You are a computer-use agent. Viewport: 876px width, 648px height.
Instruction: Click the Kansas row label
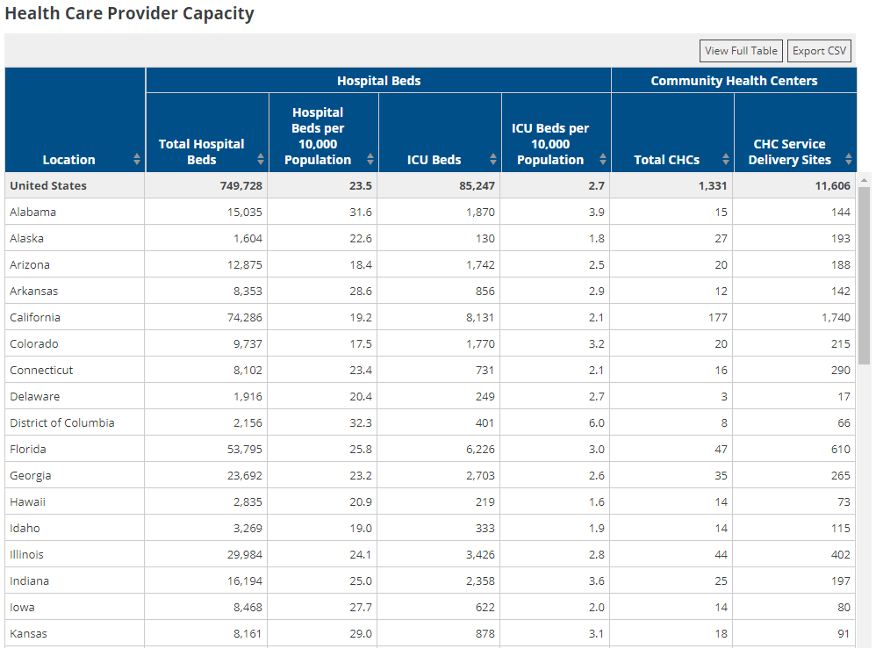pos(28,634)
